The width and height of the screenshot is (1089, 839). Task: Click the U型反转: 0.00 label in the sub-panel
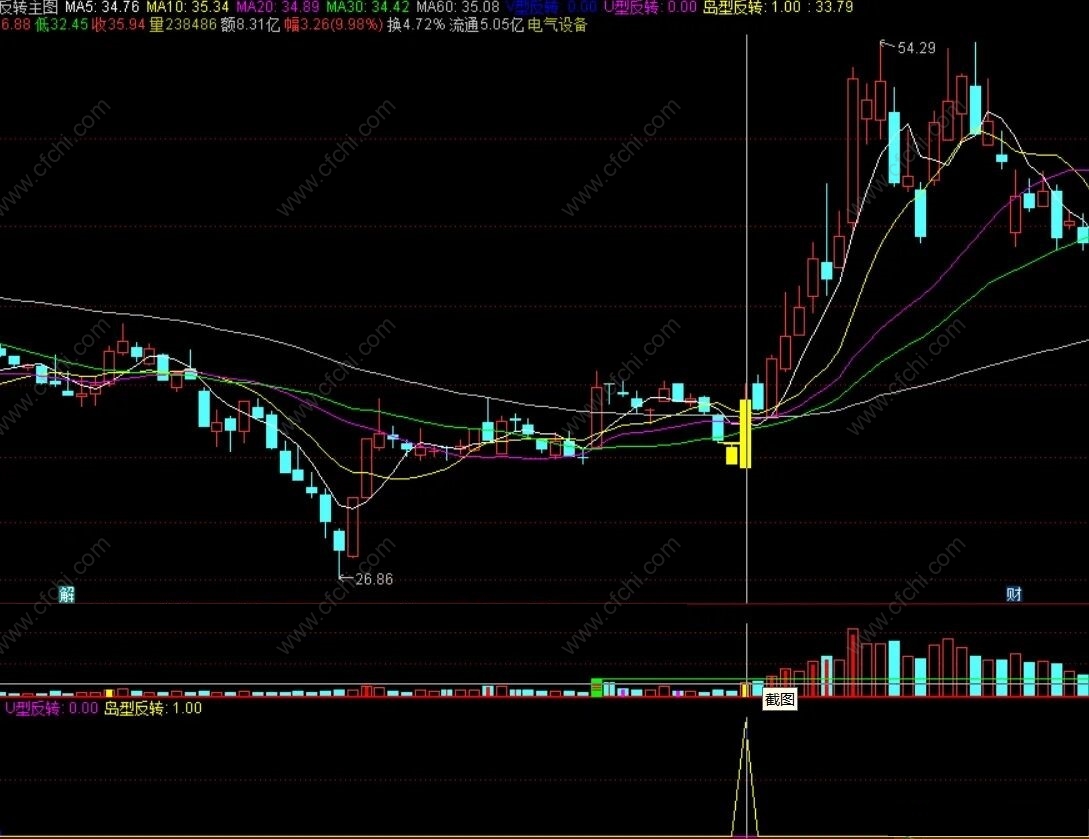[52, 708]
